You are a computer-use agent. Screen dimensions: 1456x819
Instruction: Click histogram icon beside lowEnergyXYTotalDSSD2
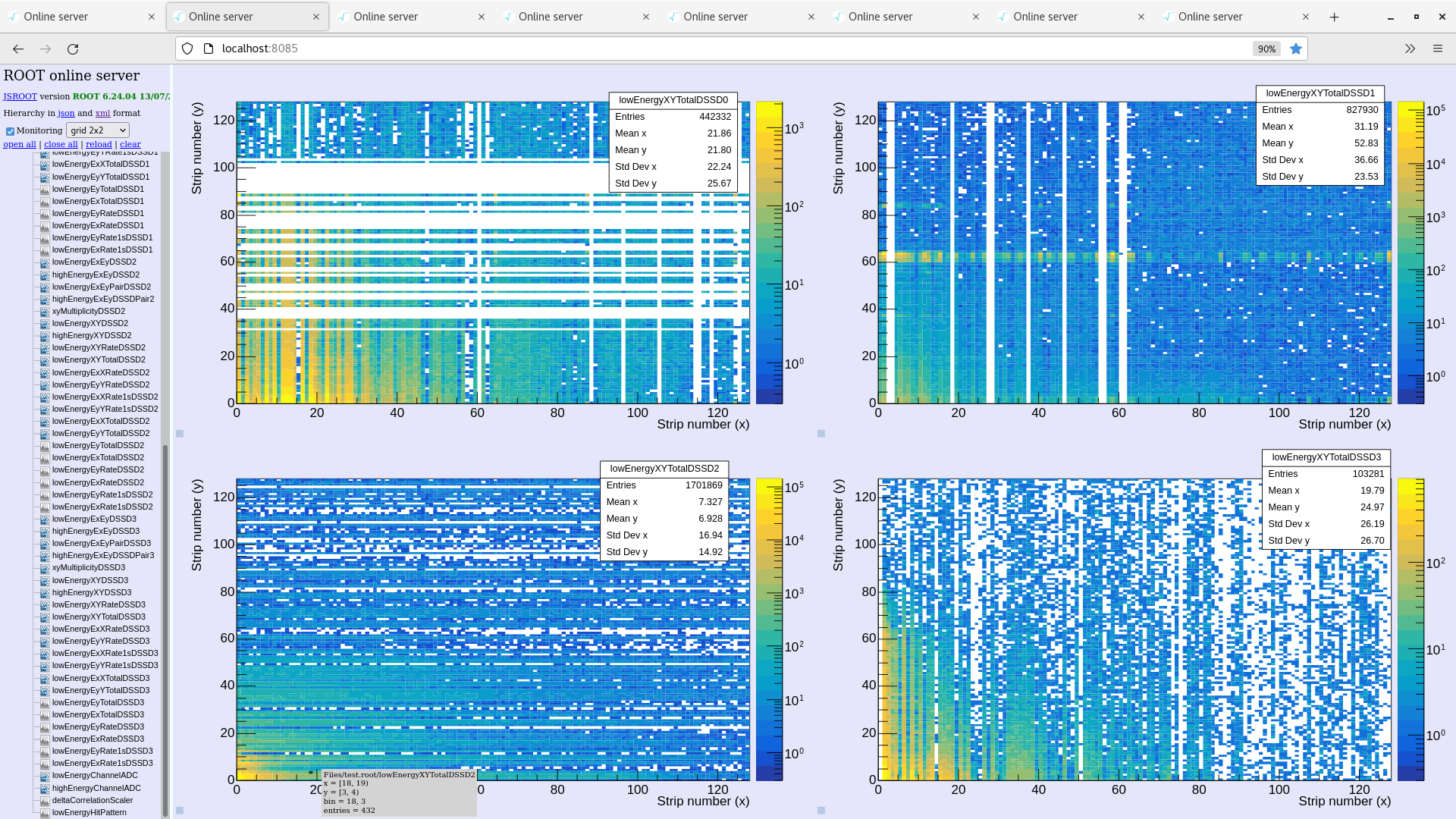[45, 360]
